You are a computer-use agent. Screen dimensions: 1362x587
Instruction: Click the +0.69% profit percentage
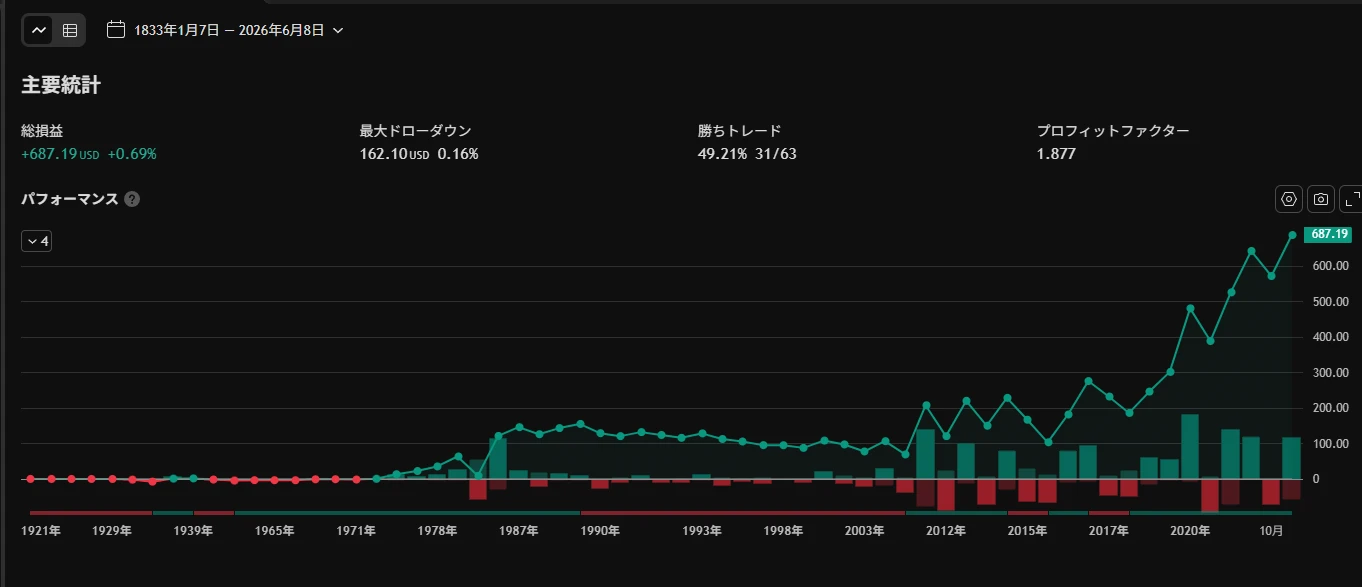click(132, 154)
